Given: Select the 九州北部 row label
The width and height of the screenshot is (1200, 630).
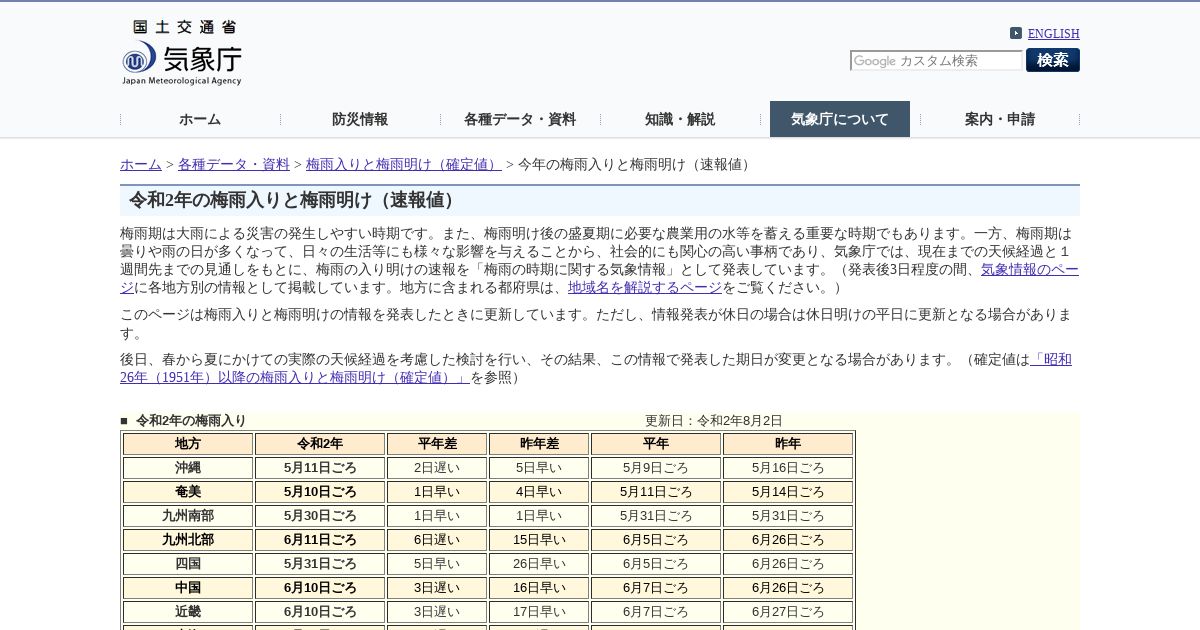Looking at the screenshot, I should point(188,540).
